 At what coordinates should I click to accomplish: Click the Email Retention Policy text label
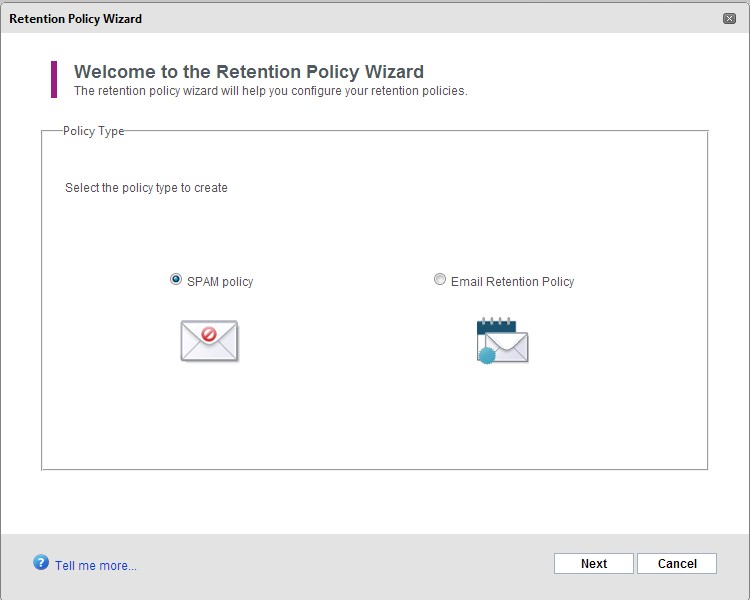pos(512,282)
